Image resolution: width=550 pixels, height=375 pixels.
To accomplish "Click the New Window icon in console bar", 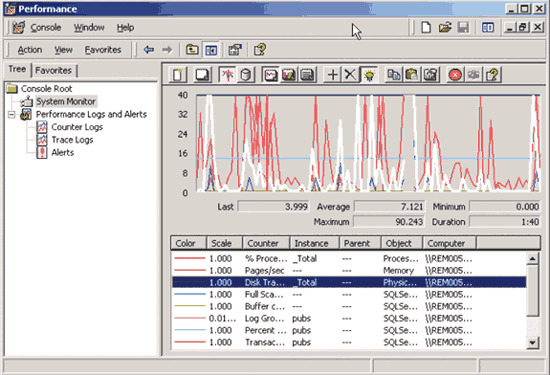I will (x=488, y=27).
